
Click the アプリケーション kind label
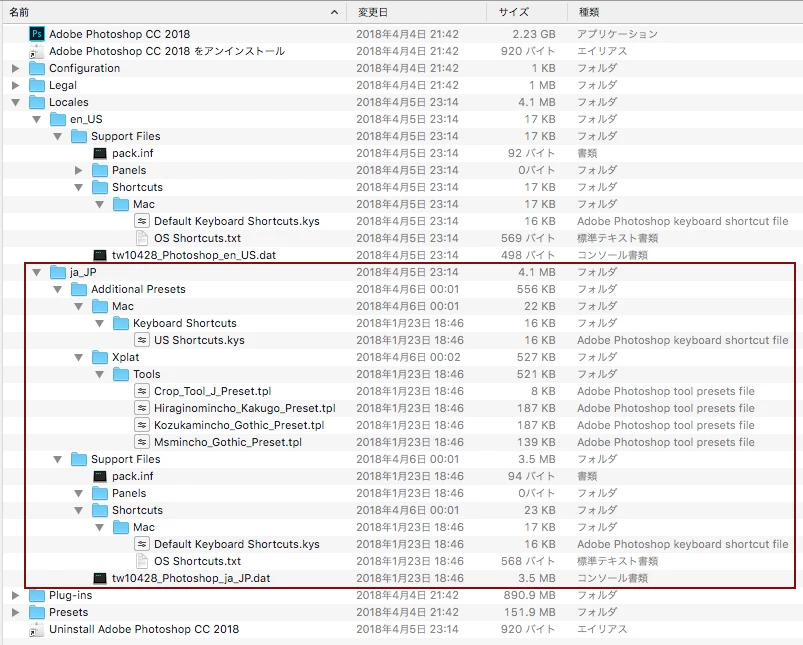click(617, 34)
